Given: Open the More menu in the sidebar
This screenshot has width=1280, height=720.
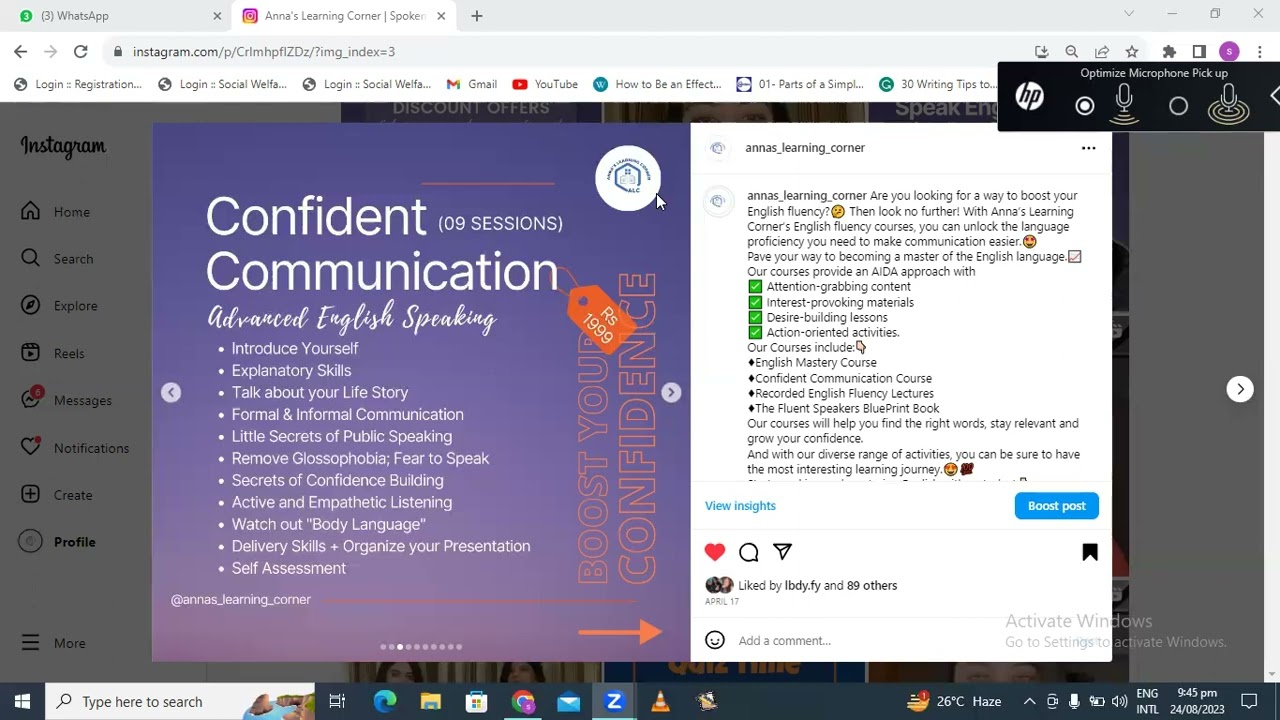Looking at the screenshot, I should [x=53, y=643].
